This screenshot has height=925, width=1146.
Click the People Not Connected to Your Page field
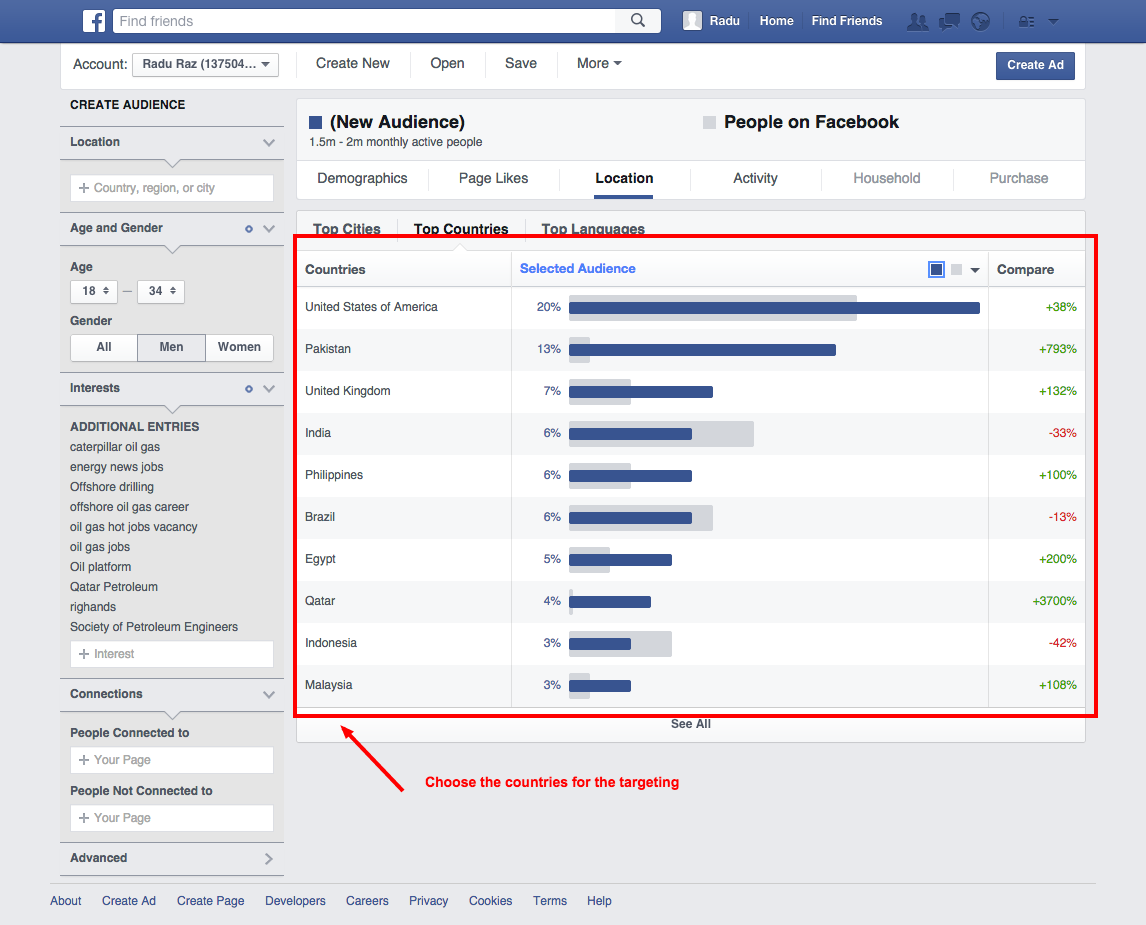coord(172,818)
